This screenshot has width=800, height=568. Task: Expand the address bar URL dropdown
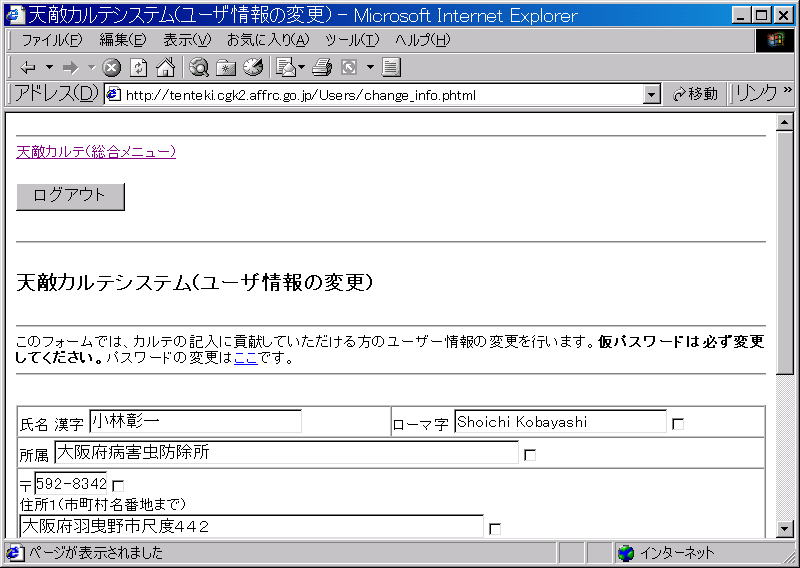pos(652,94)
